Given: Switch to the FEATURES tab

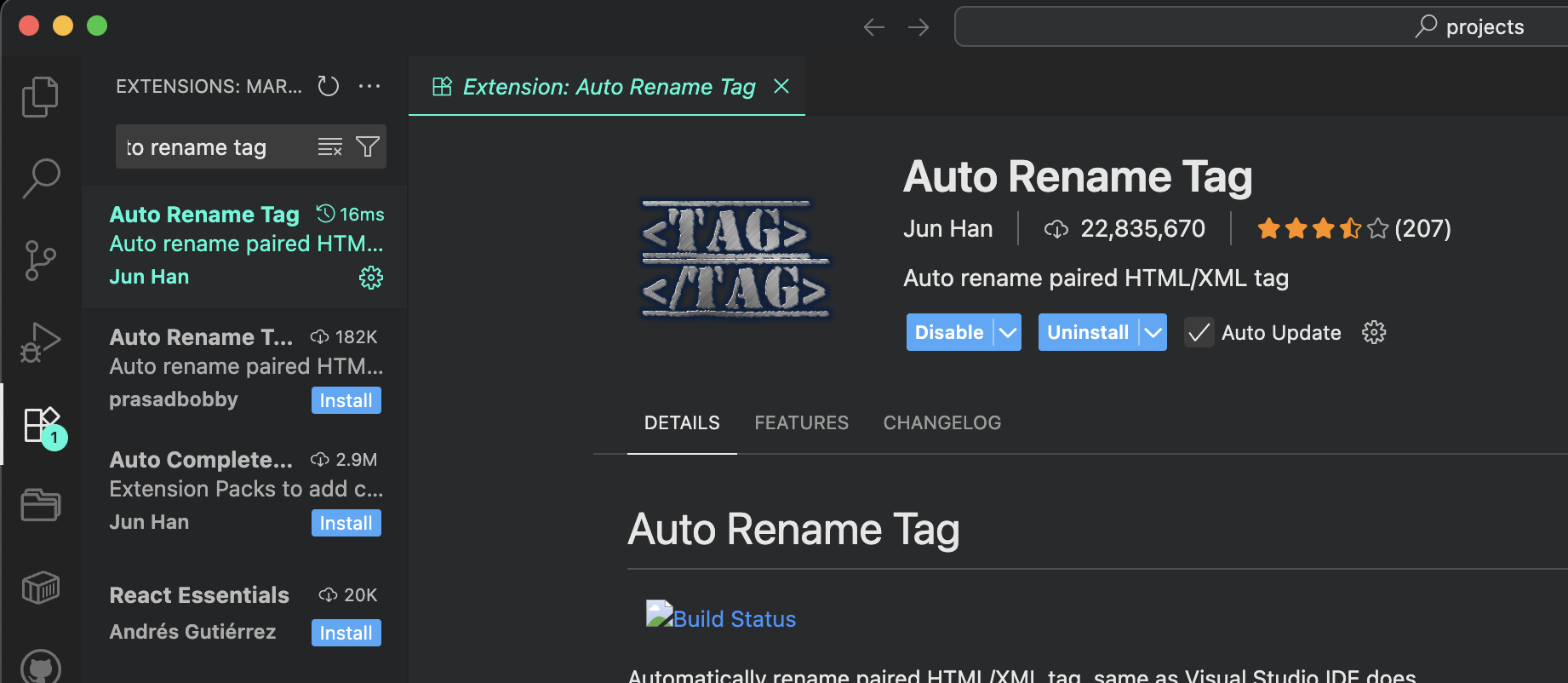Looking at the screenshot, I should click(801, 422).
